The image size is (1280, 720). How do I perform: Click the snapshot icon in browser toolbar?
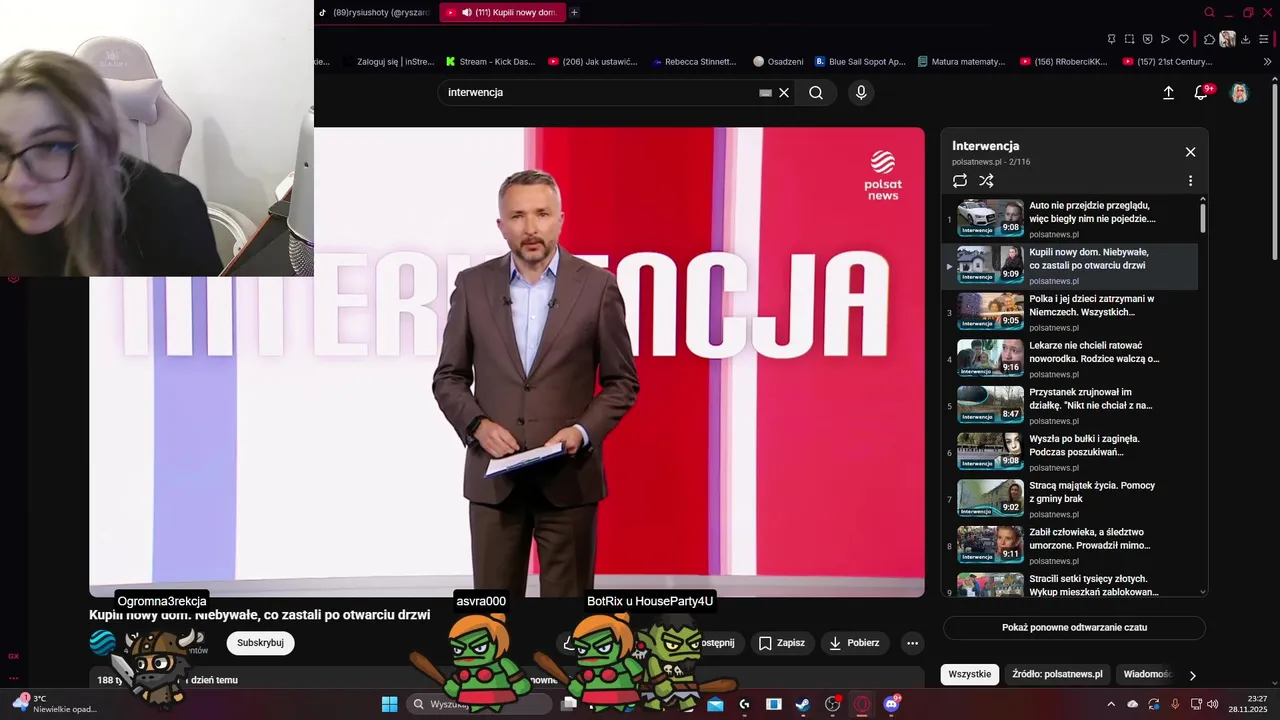point(1129,39)
